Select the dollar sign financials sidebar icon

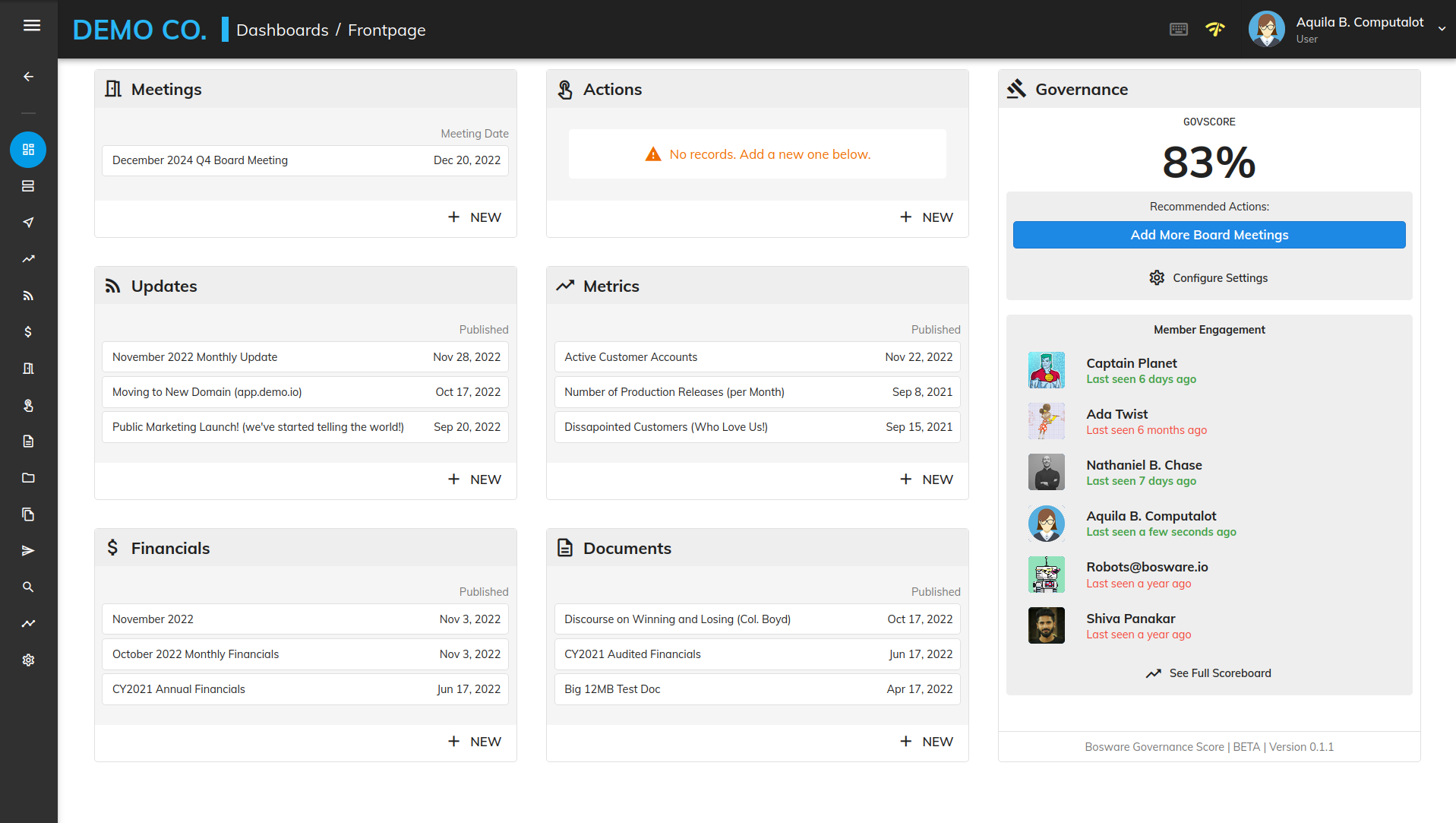click(x=28, y=332)
